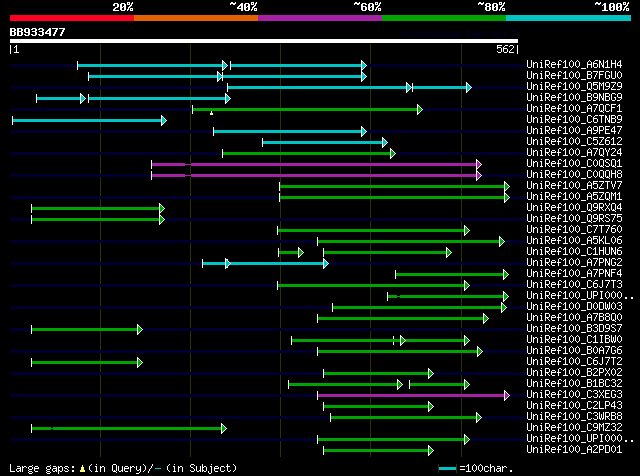Select the UniRef100_Q9RXQ4 label
The height and width of the screenshot is (476, 640).
[x=574, y=208]
